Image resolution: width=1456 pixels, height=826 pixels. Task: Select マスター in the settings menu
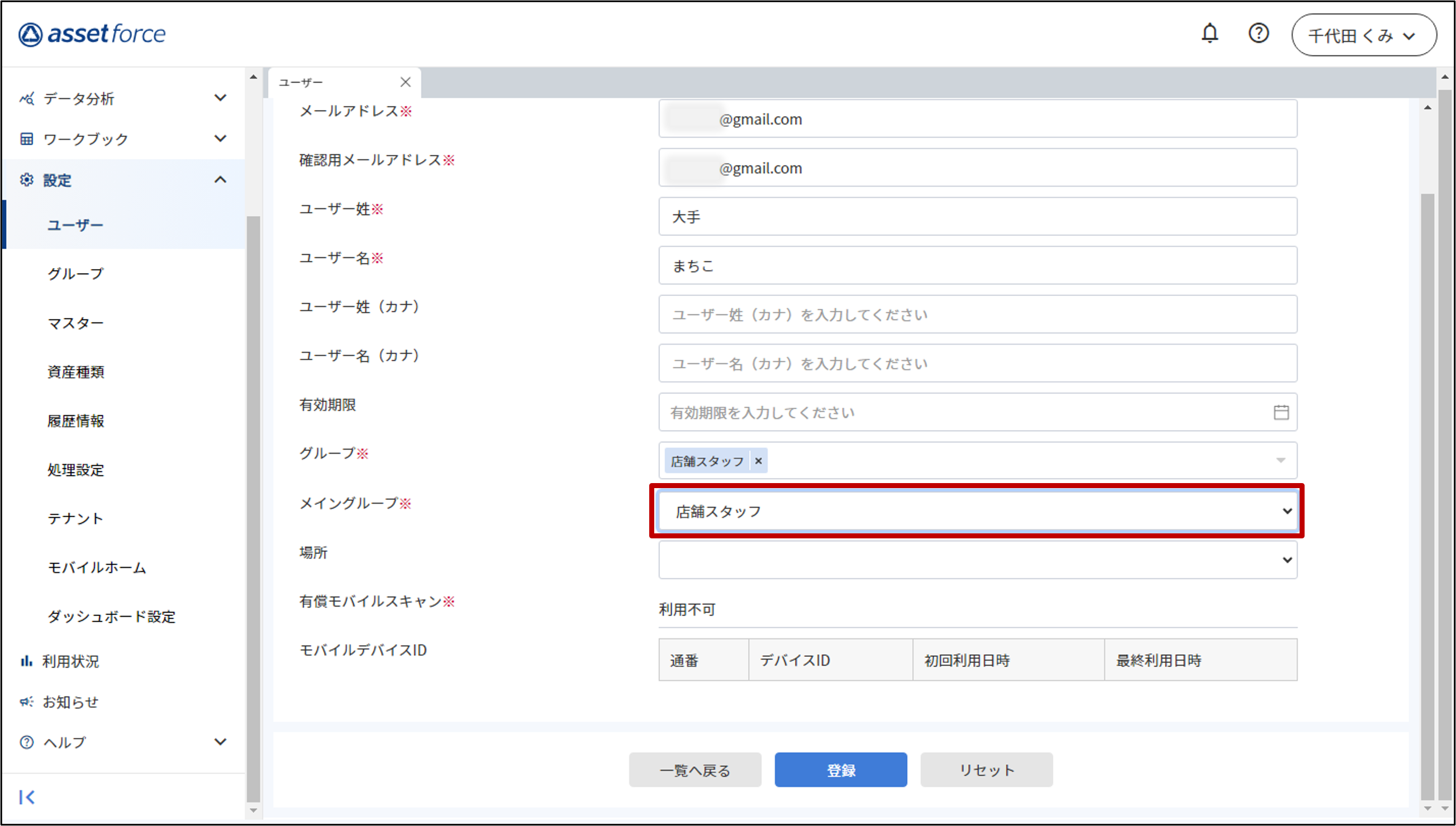point(75,323)
